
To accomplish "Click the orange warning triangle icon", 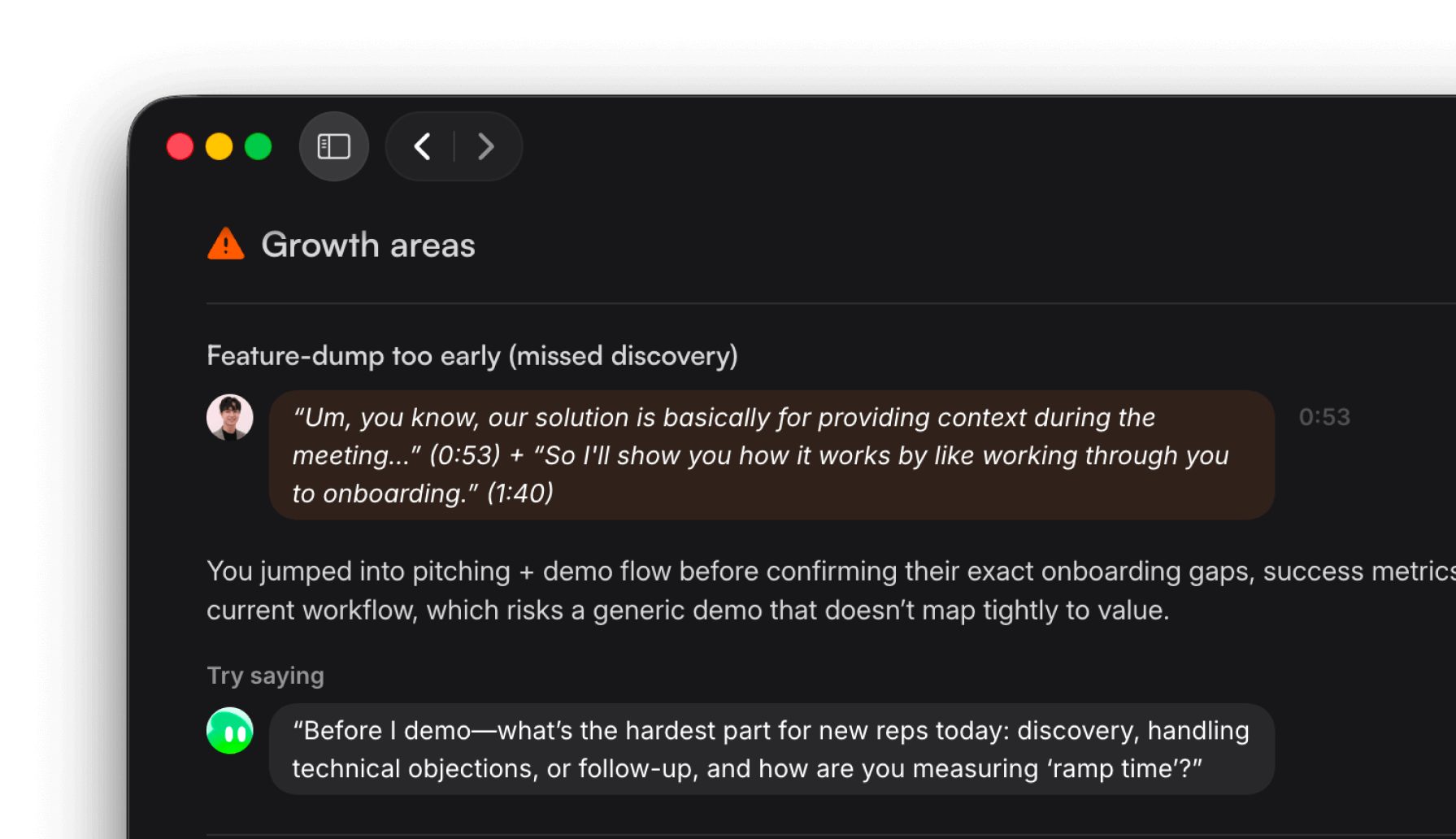I will point(226,244).
